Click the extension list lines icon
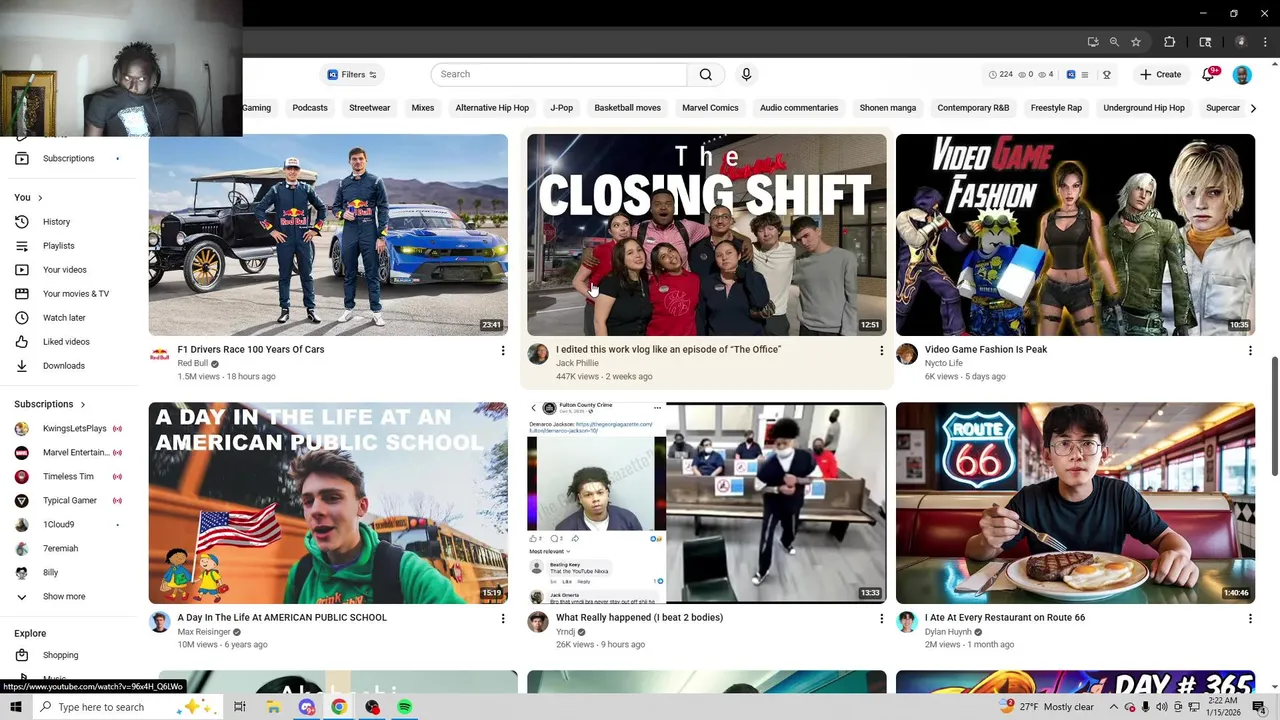The image size is (1280, 720). tap(1084, 75)
